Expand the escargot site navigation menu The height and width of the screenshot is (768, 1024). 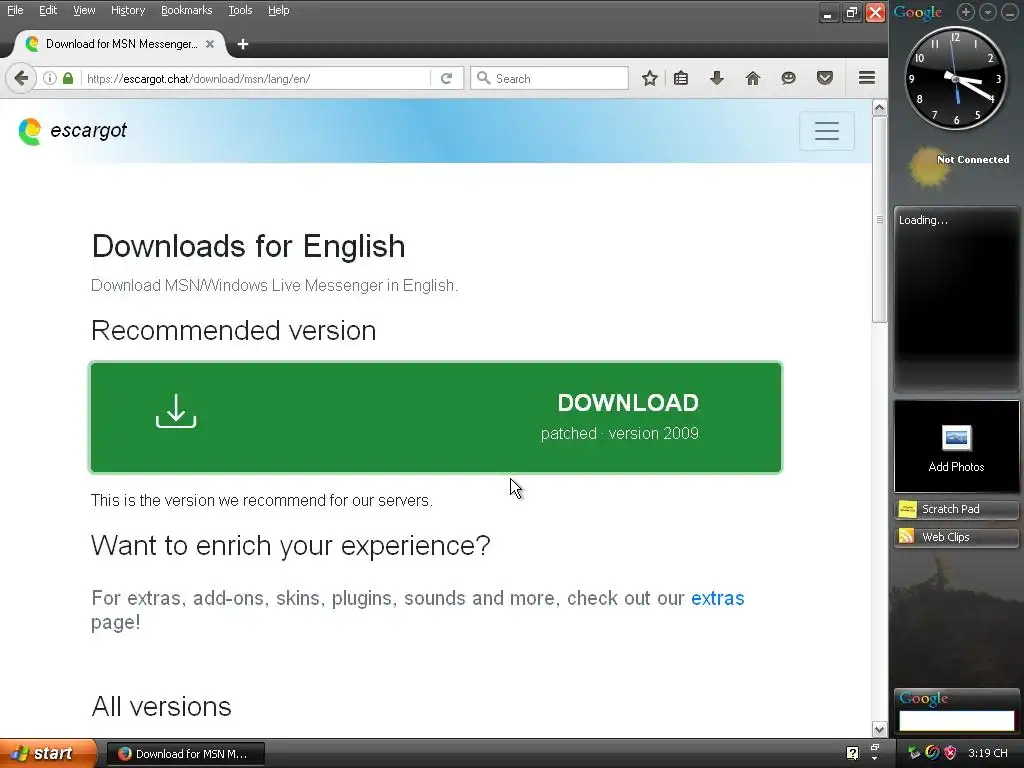point(827,131)
